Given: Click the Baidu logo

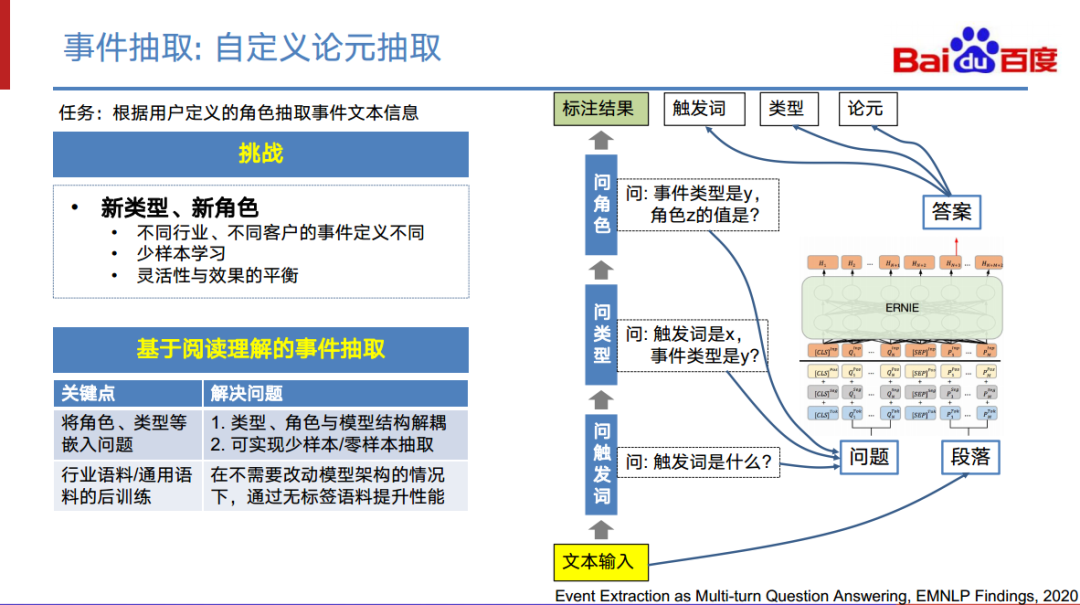Looking at the screenshot, I should click(x=975, y=51).
